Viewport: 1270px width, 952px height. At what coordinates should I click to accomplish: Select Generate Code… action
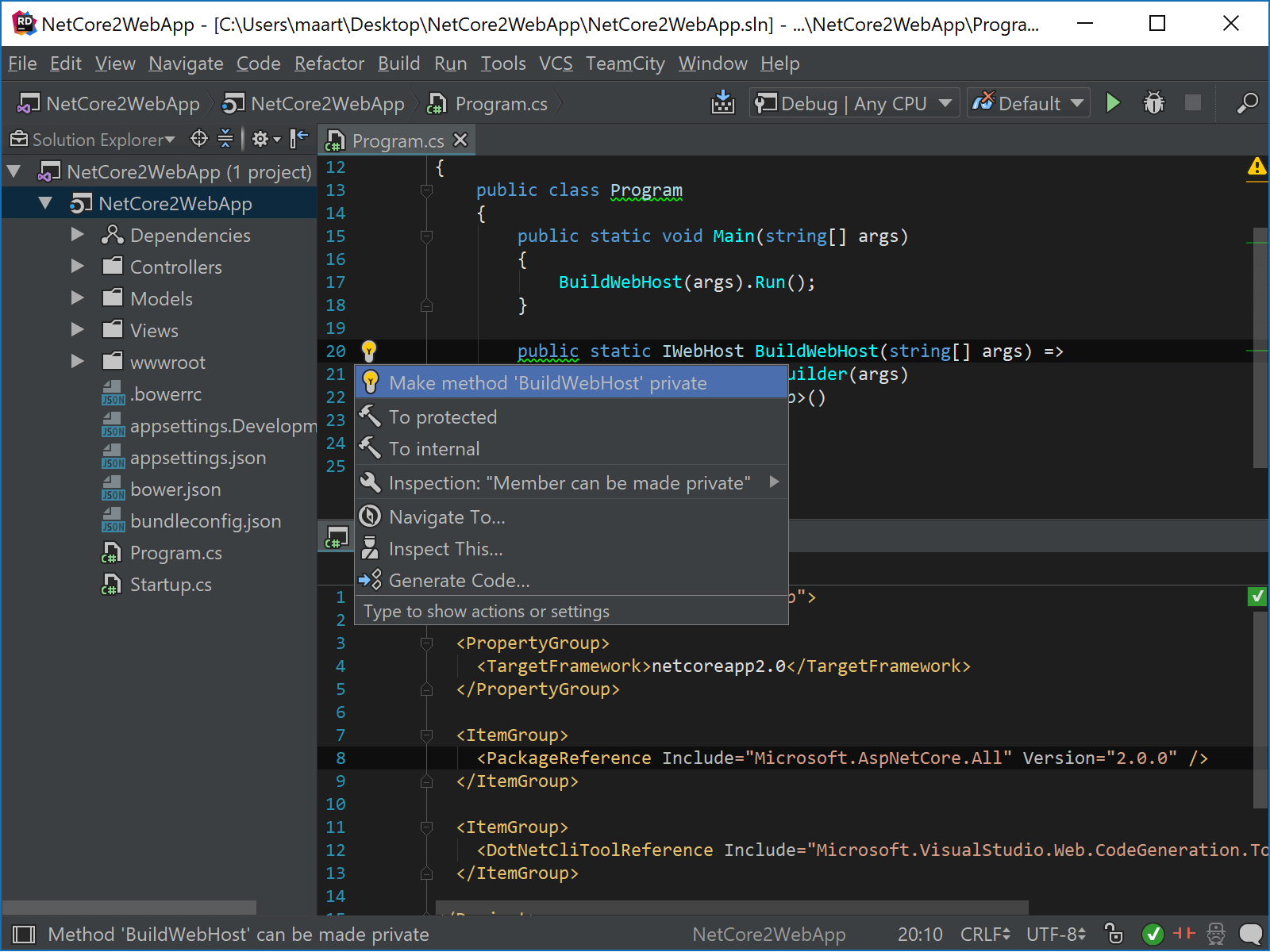571,580
